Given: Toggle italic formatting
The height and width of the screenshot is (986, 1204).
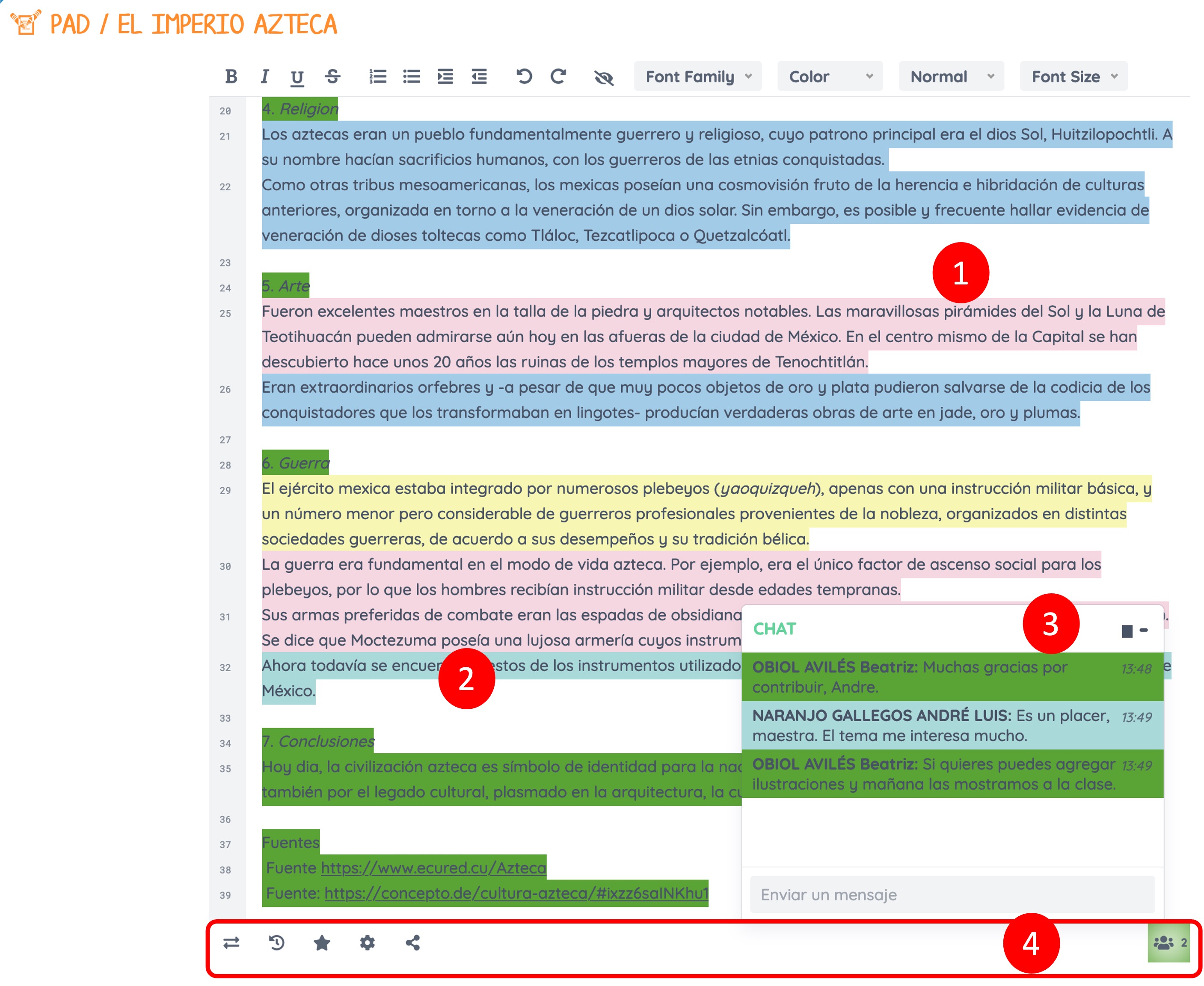Looking at the screenshot, I should [264, 76].
